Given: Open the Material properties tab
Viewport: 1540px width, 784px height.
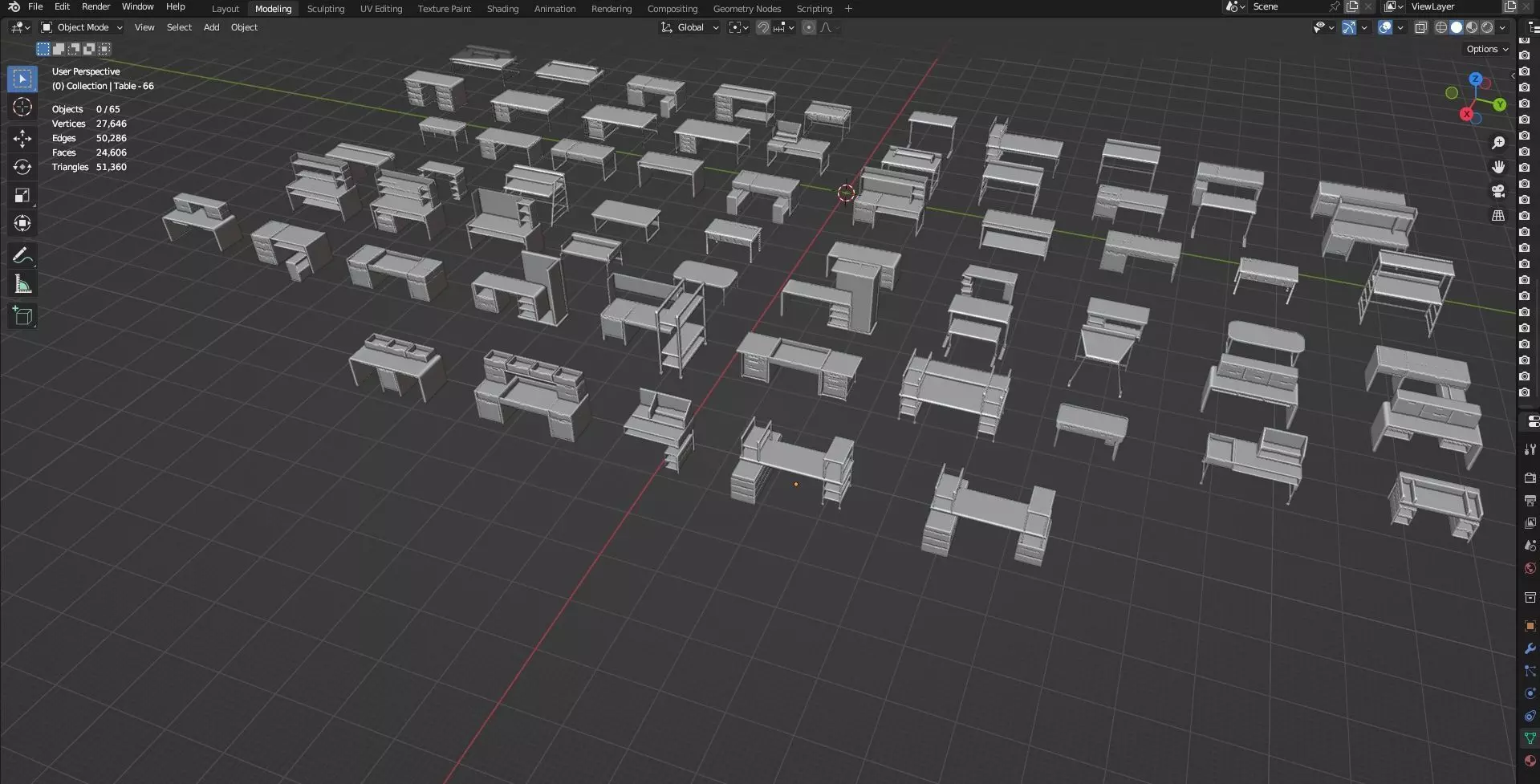Looking at the screenshot, I should pyautogui.click(x=1530, y=761).
